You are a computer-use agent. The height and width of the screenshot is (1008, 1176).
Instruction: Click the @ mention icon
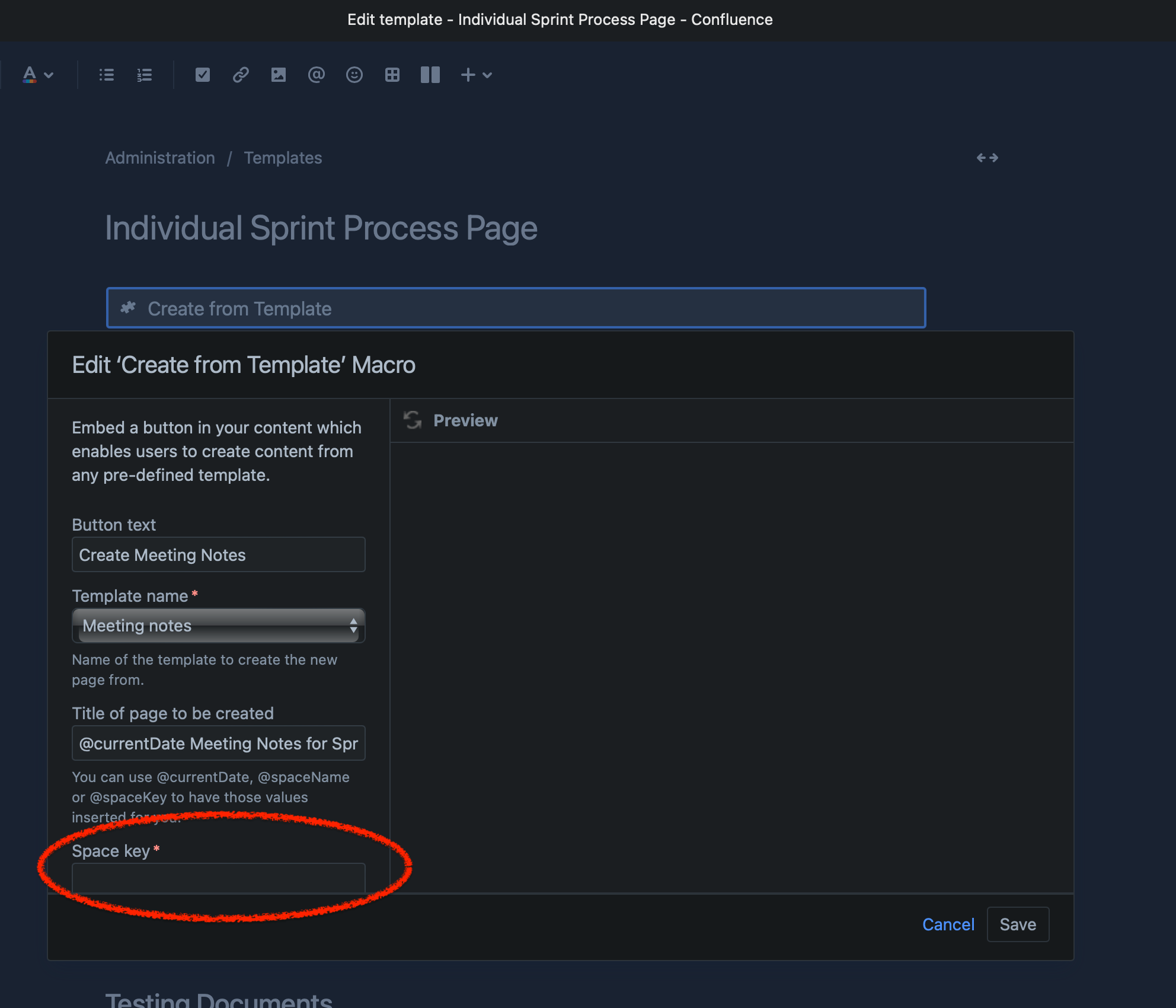tap(317, 75)
